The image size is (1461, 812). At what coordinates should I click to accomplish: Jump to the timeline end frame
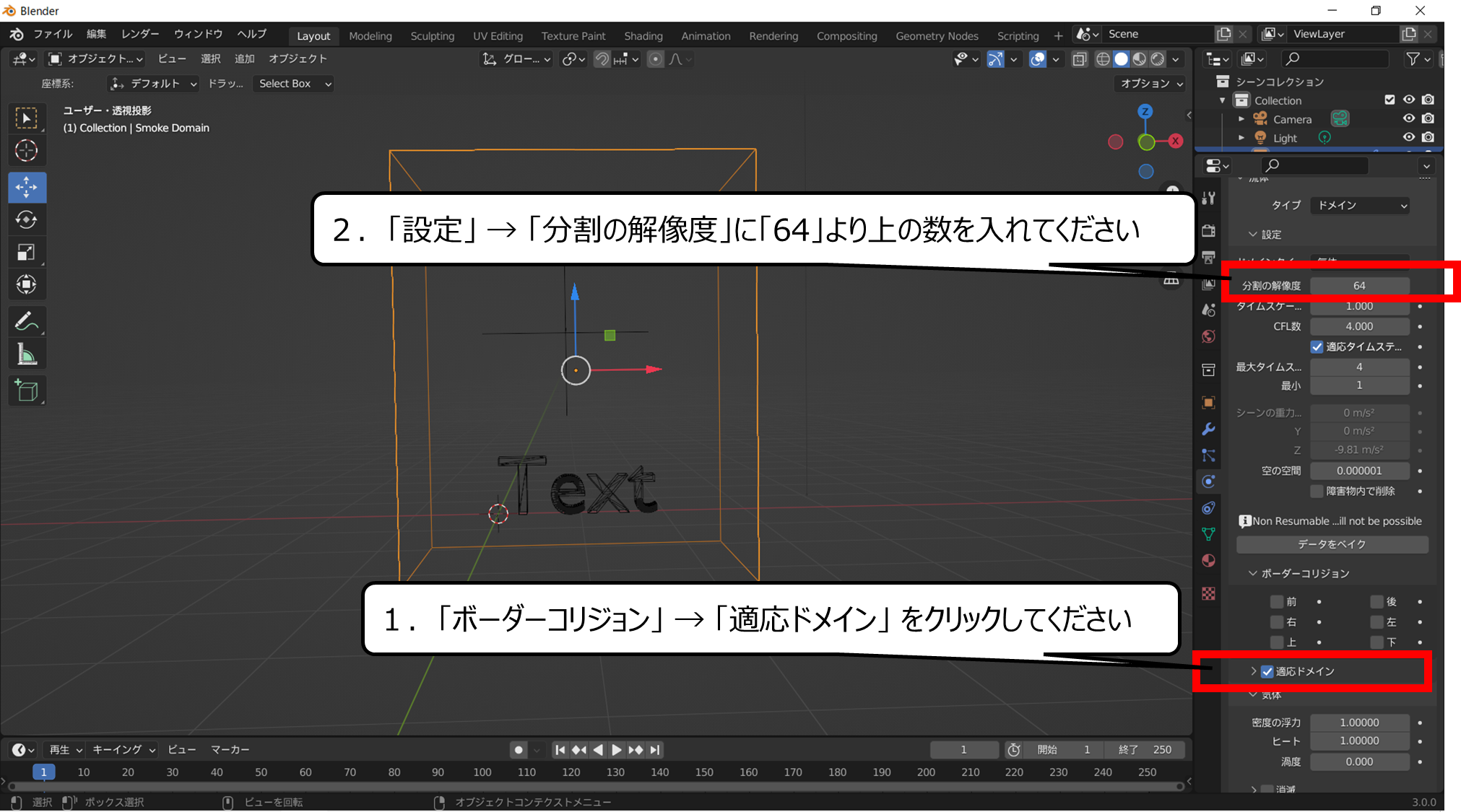pyautogui.click(x=654, y=750)
